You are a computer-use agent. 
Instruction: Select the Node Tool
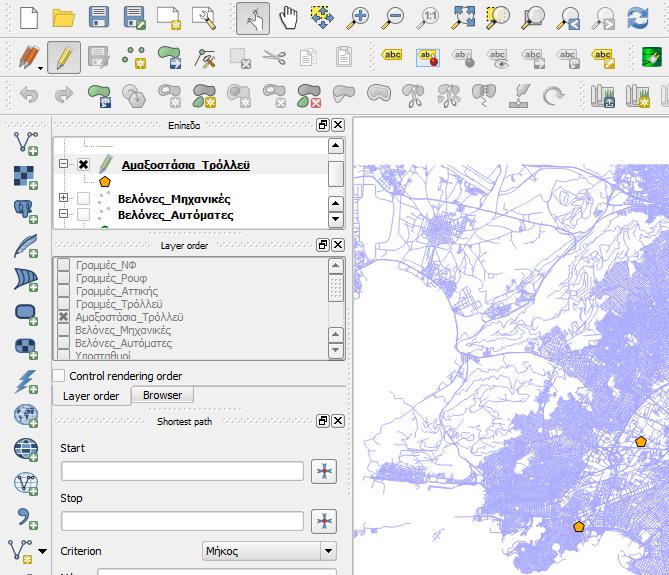coord(205,58)
